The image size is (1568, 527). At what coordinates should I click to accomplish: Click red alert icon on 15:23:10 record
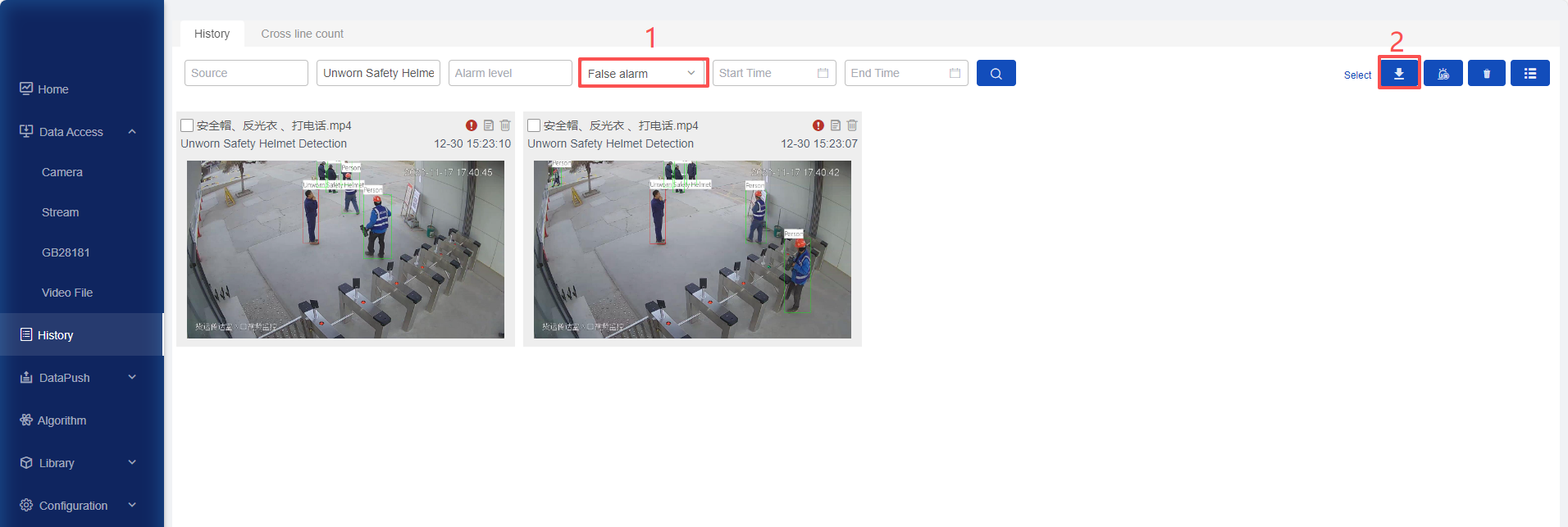point(472,125)
